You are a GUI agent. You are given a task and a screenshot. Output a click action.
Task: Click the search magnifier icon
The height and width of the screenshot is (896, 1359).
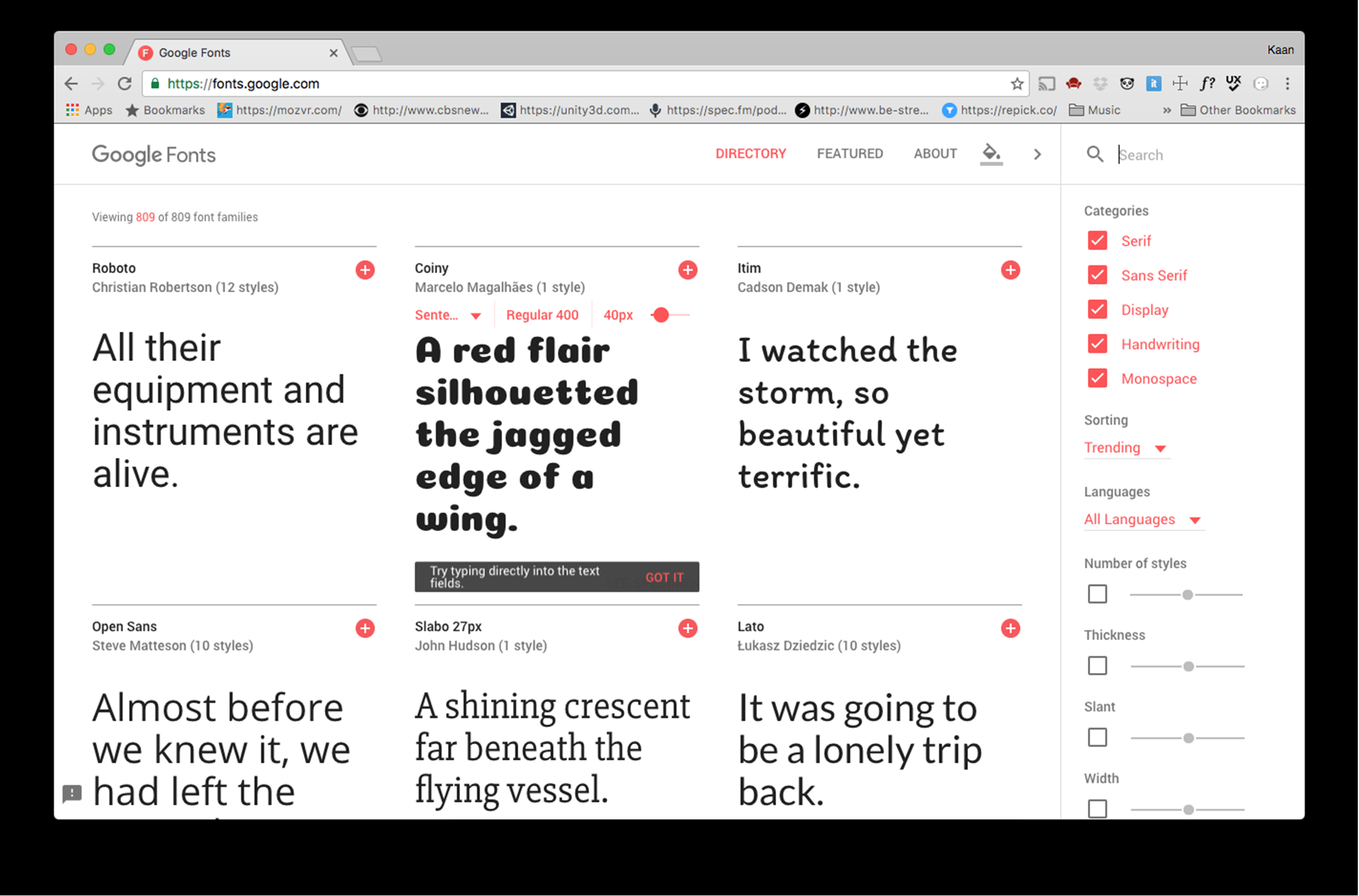click(x=1095, y=155)
